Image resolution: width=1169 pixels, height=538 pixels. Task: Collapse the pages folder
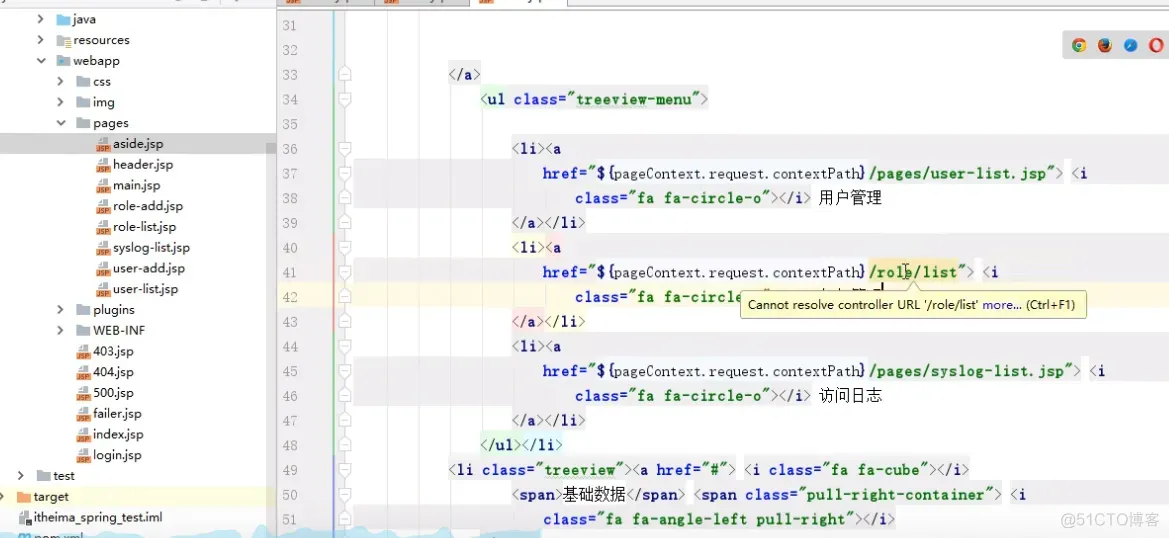click(x=60, y=124)
